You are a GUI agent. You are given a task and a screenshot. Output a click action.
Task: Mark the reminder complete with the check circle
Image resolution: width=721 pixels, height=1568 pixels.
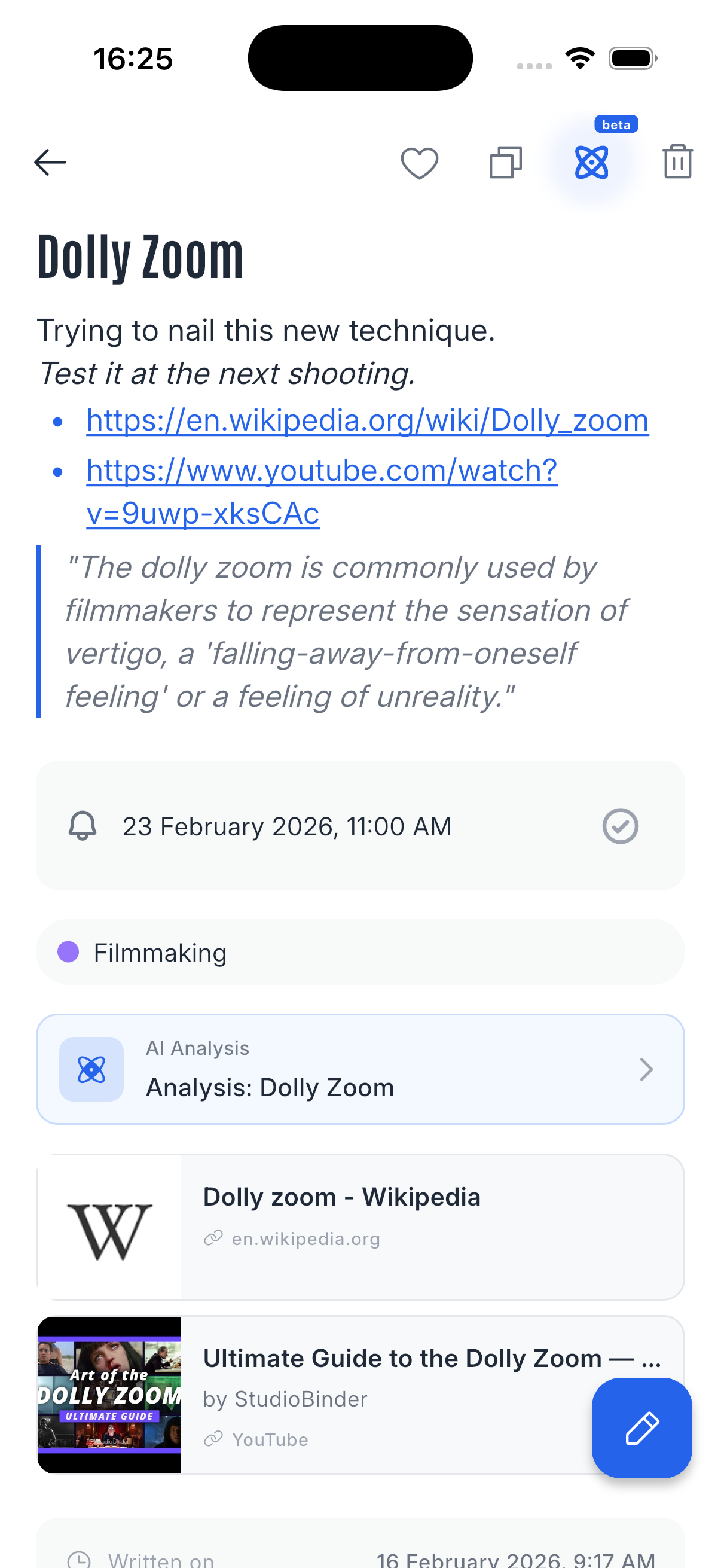620,826
